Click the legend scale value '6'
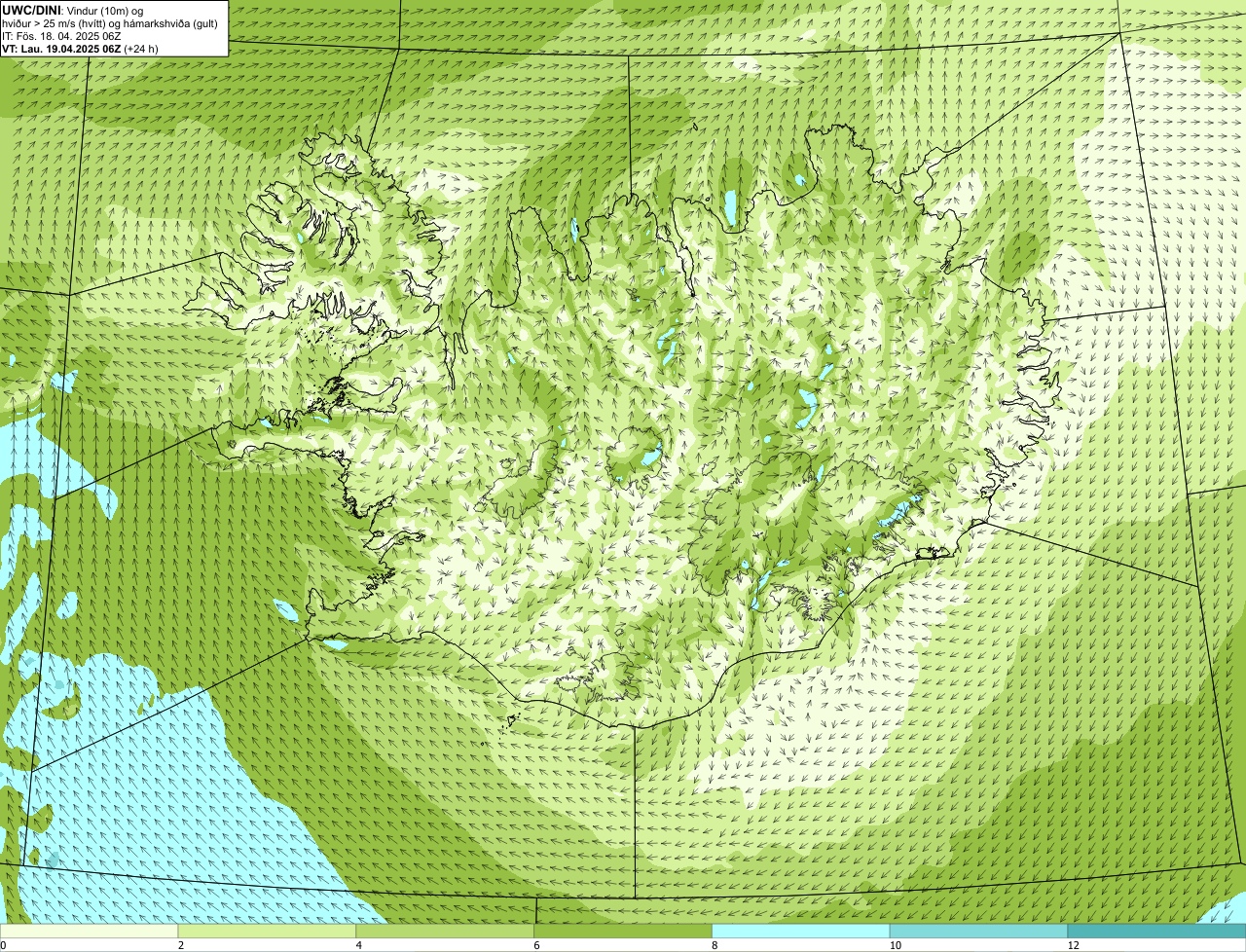The image size is (1246, 952). [x=536, y=945]
